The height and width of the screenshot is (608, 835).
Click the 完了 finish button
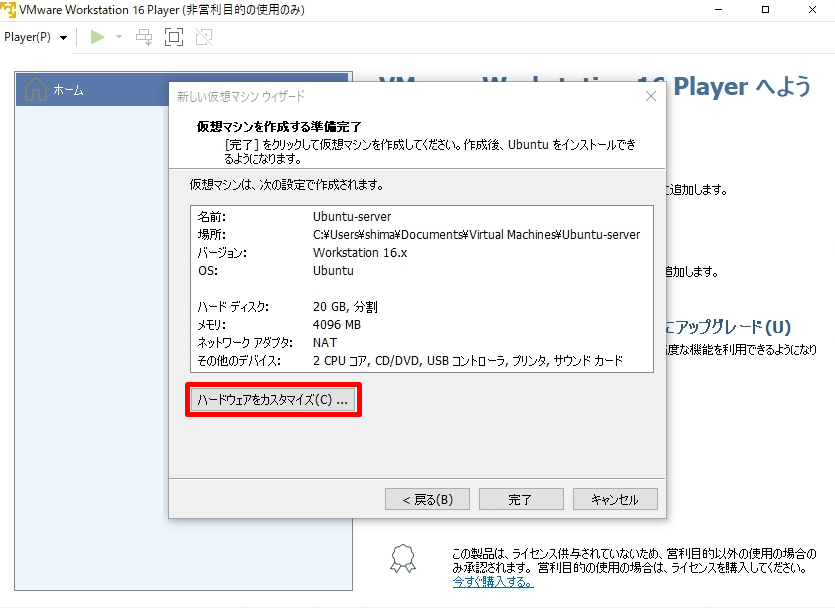point(521,499)
